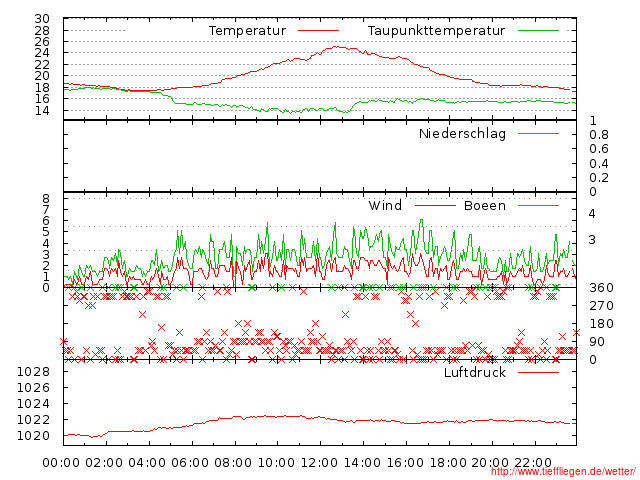This screenshot has height=480, width=640.
Task: Click the Luftdruck legend label
Action: coord(475,372)
